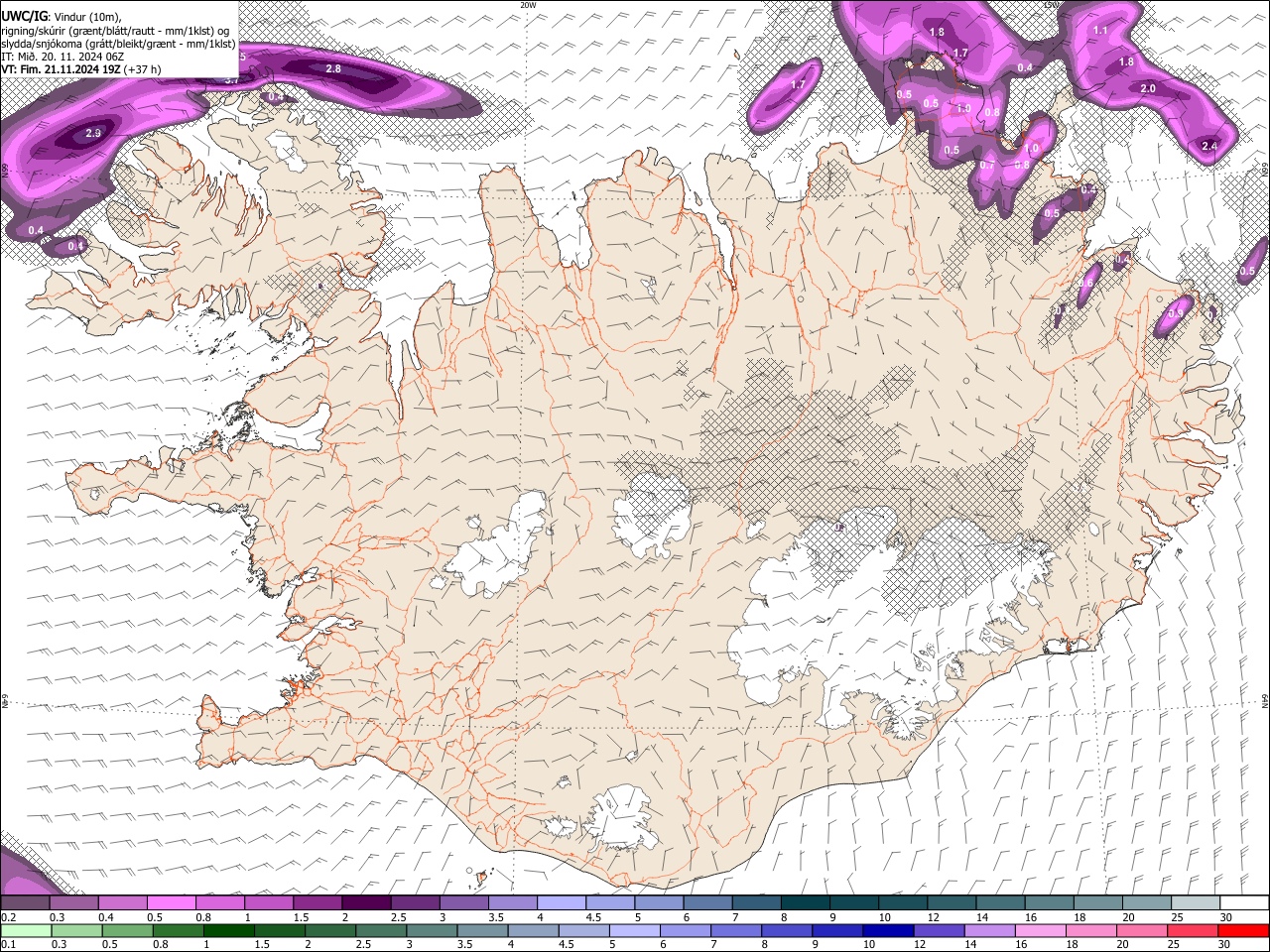Click the 'UWC/IG: Vindur (10m),' title line
Screen dimensions: 1270x952
coord(60,16)
